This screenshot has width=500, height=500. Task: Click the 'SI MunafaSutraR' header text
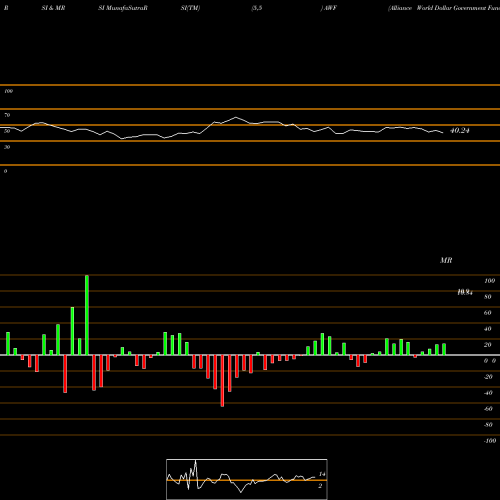[x=123, y=8]
